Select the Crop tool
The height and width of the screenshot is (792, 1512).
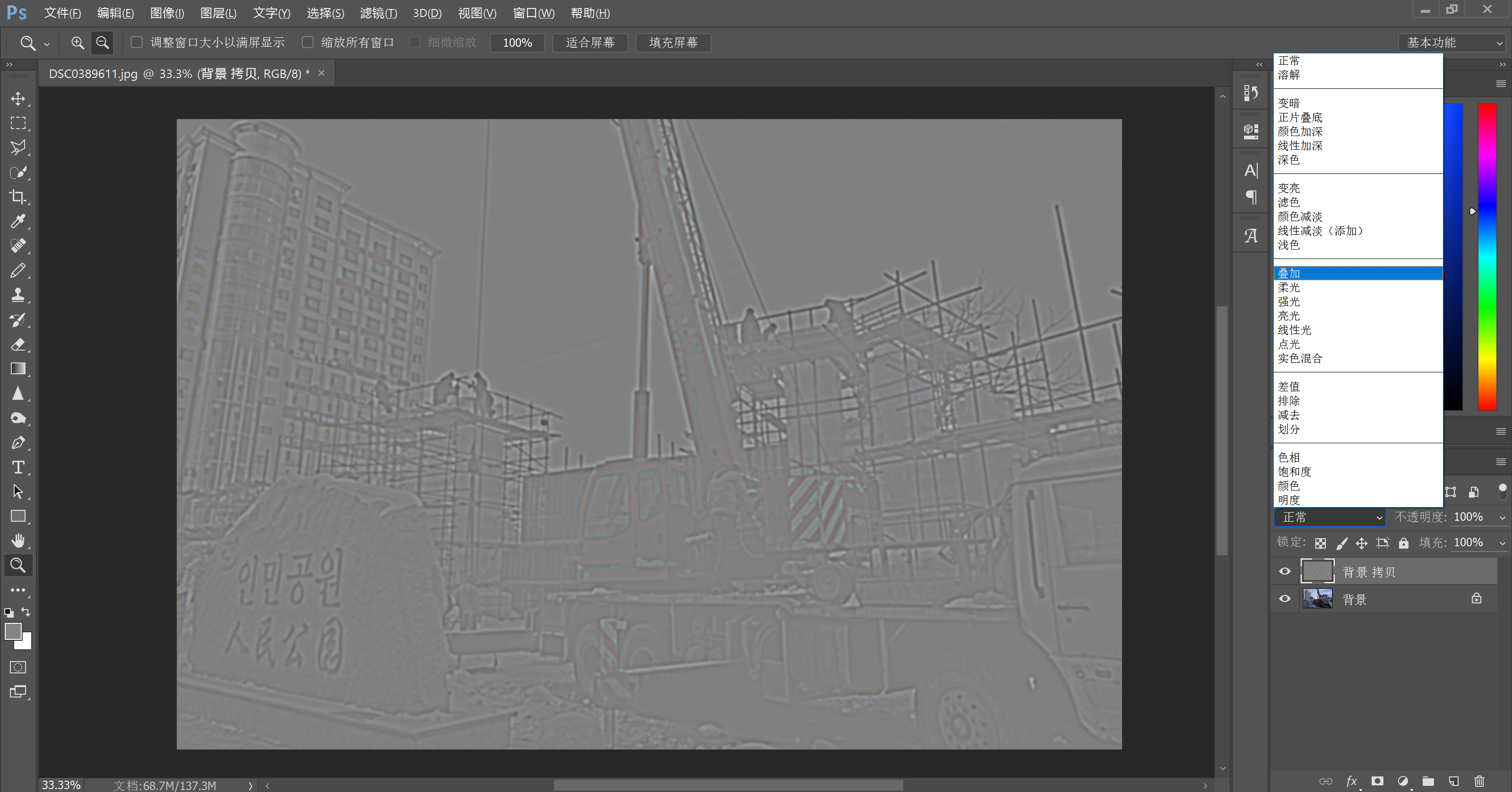point(18,197)
